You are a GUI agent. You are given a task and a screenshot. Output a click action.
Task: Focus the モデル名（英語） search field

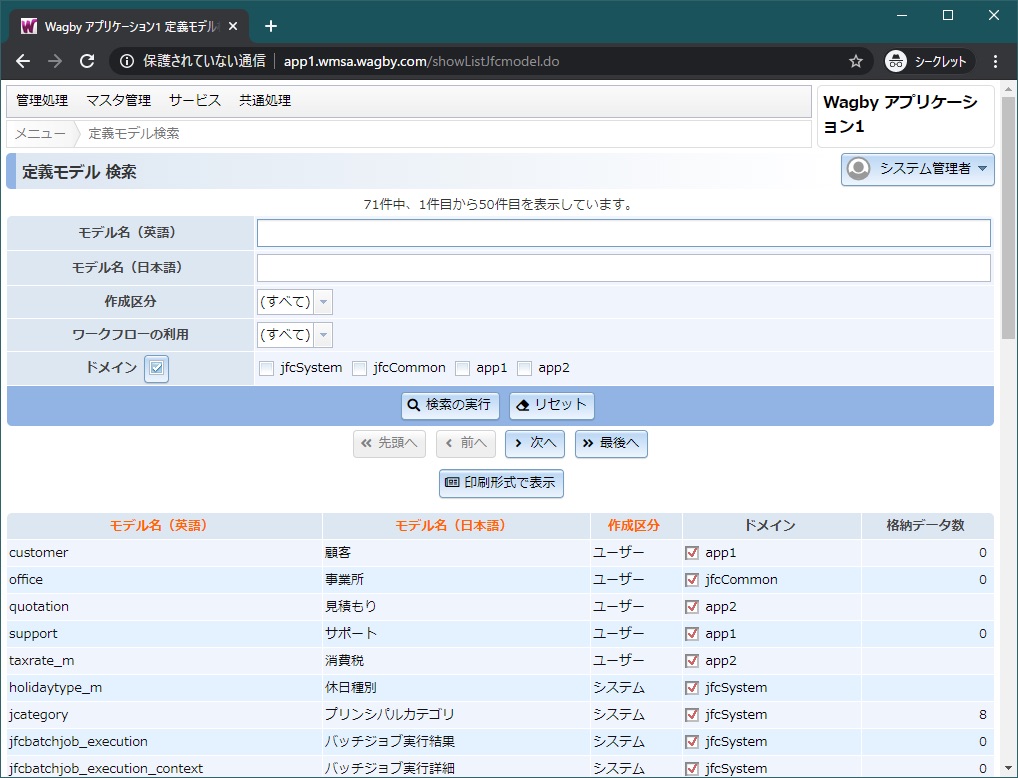pos(623,233)
